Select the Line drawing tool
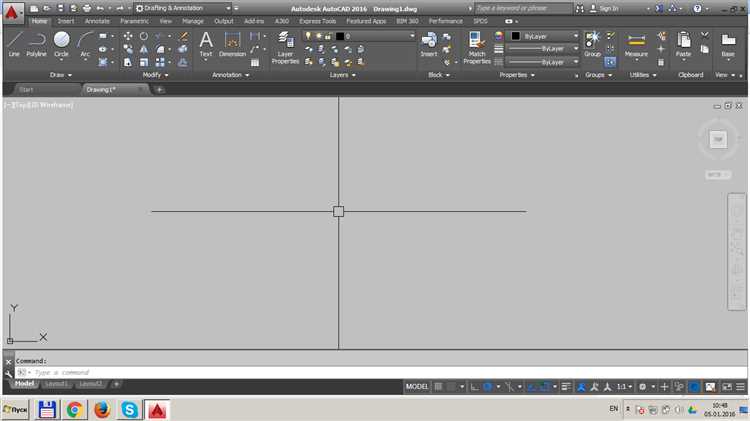This screenshot has width=750, height=421. (14, 43)
